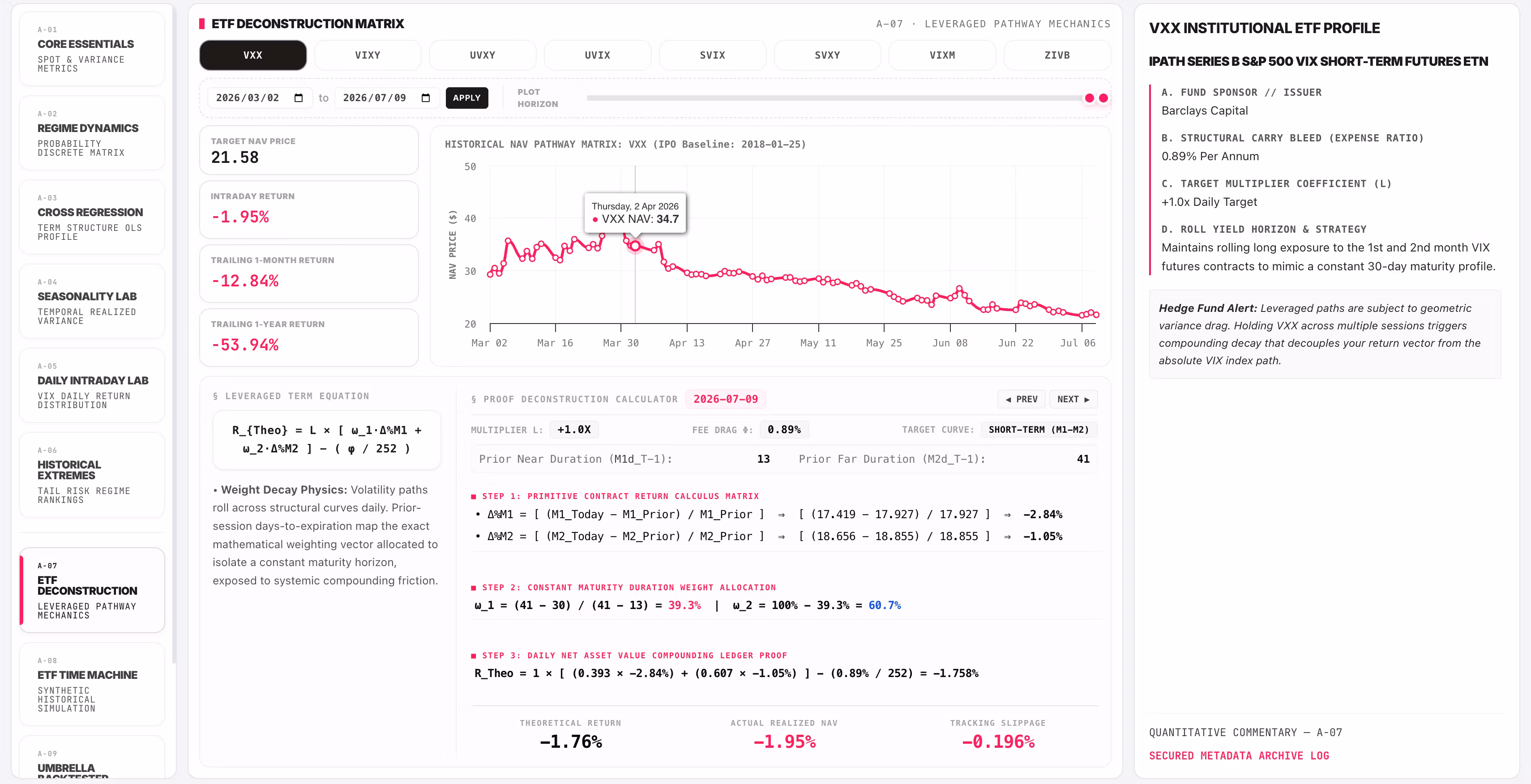Choose the ZIVB ticker tab

[x=1057, y=55]
